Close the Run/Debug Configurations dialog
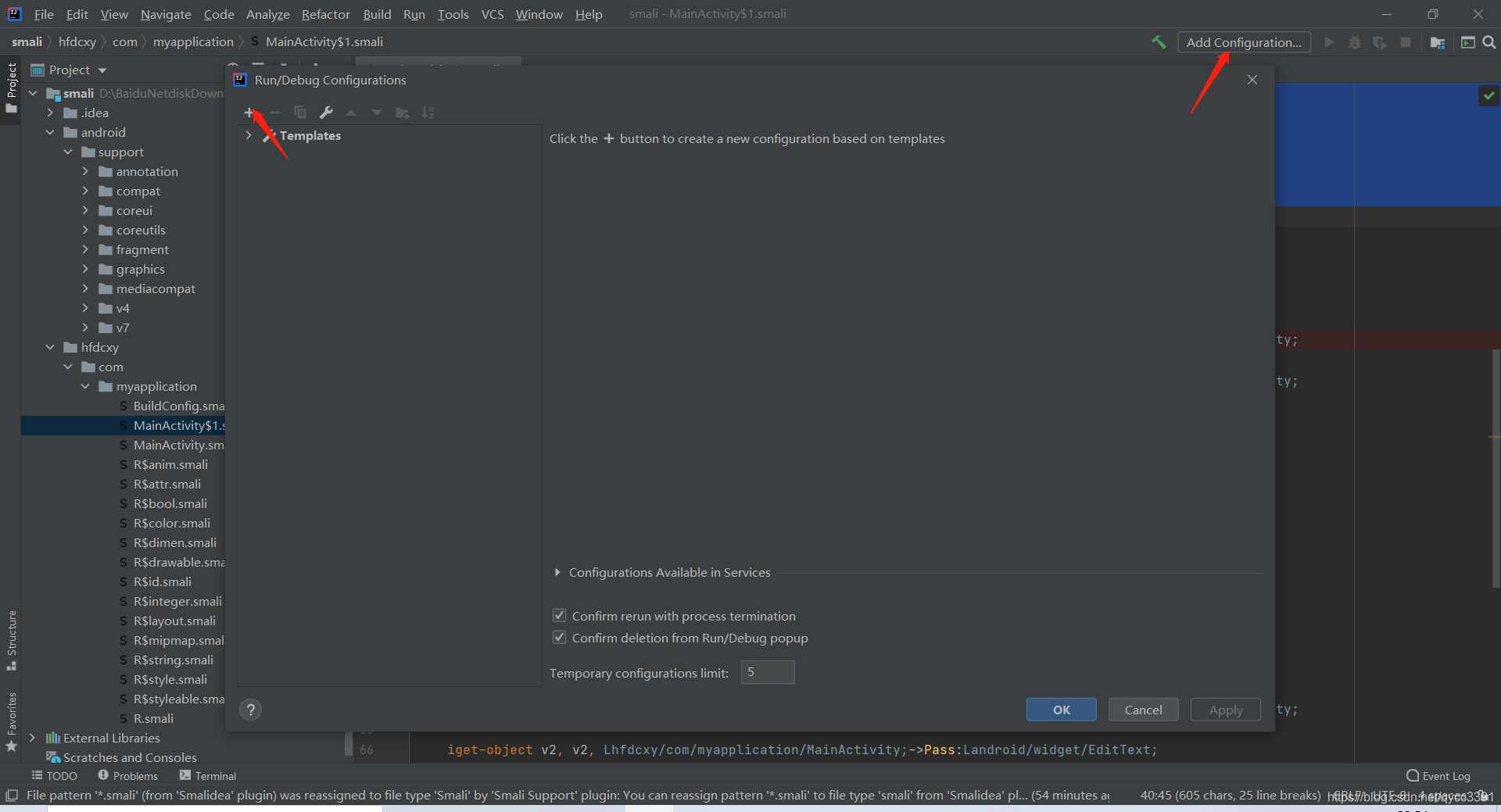The width and height of the screenshot is (1501, 812). point(1252,80)
